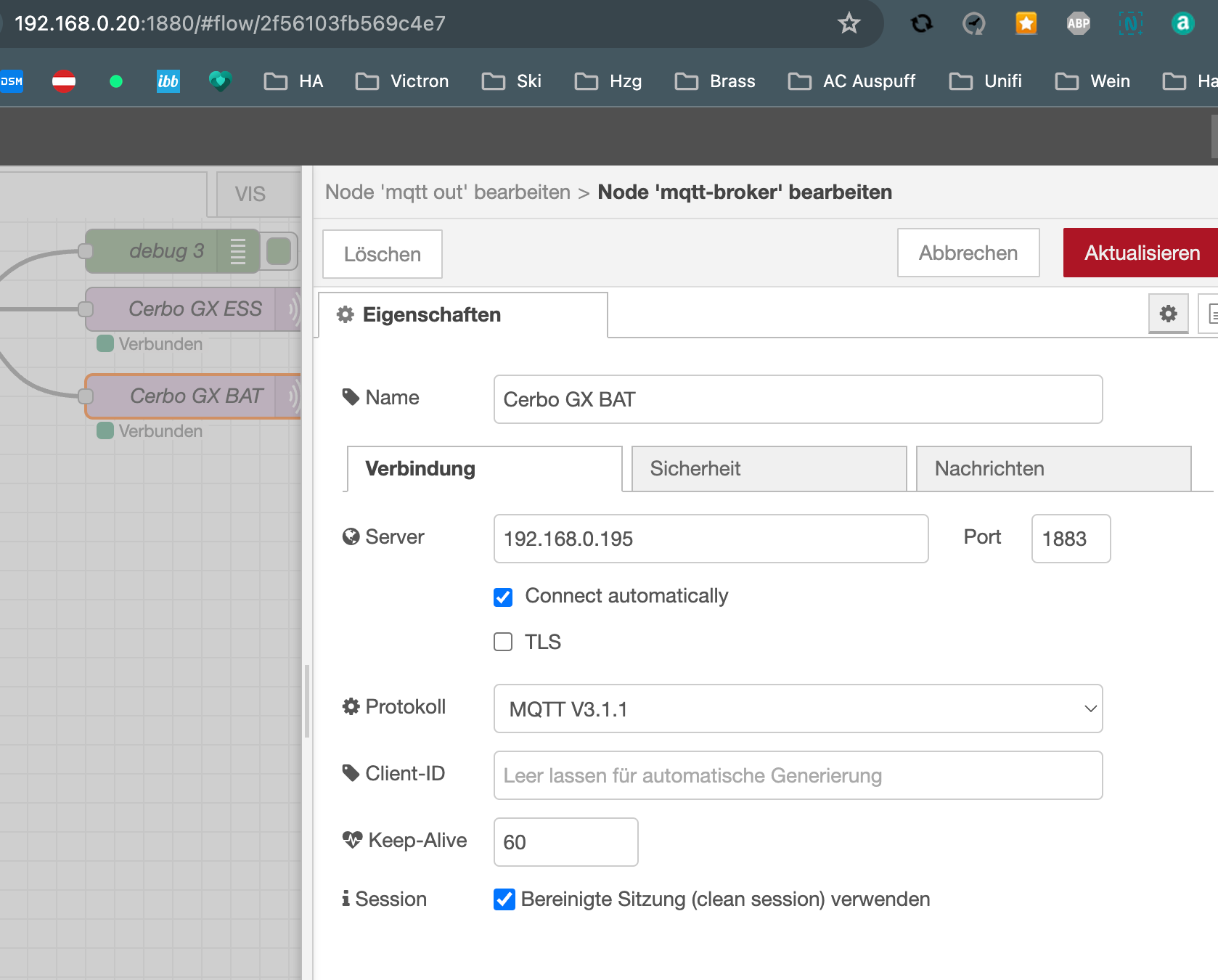Edit the Keep-Alive value 60
This screenshot has width=1218, height=980.
[x=565, y=842]
